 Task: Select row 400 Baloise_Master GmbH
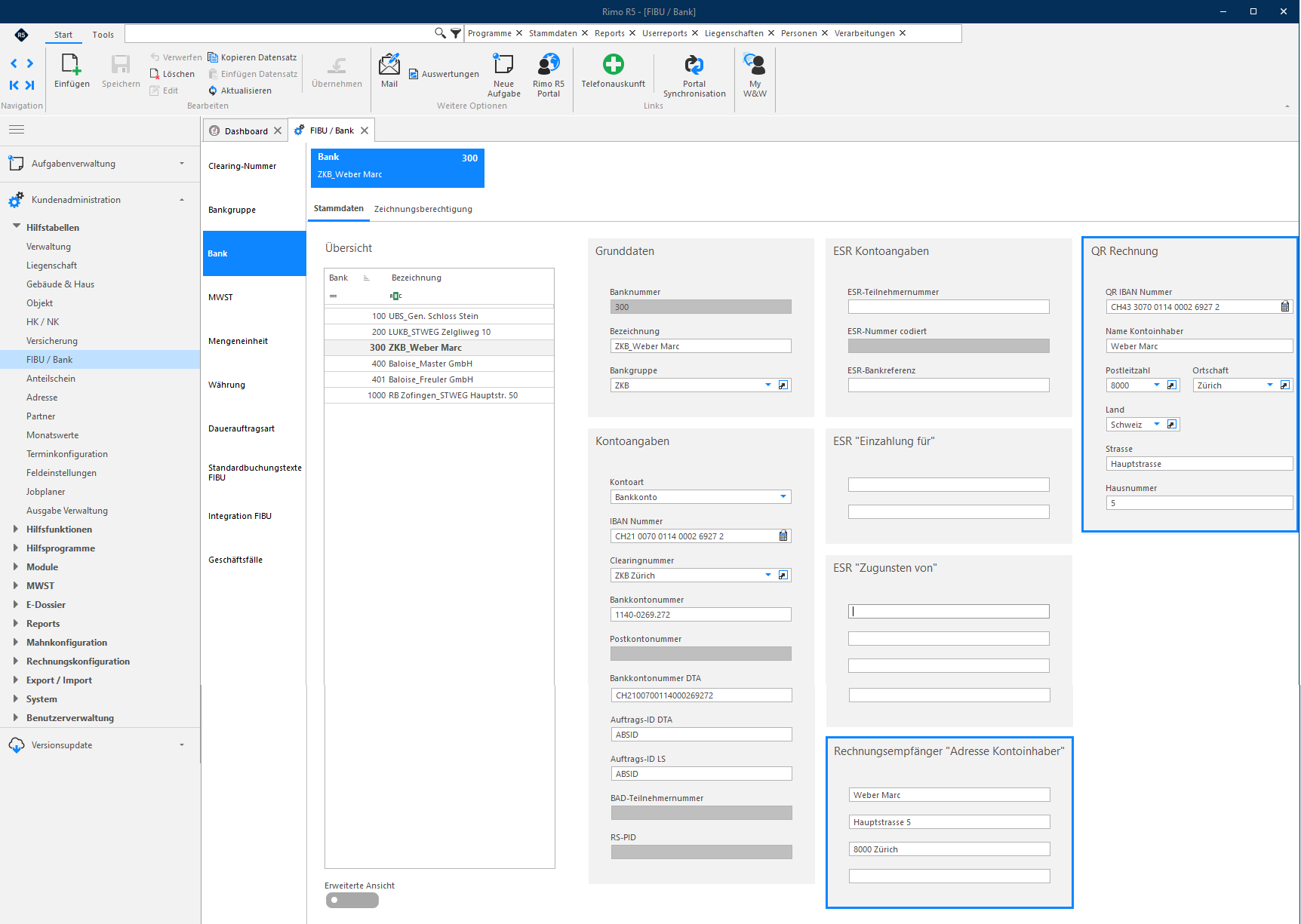click(439, 364)
